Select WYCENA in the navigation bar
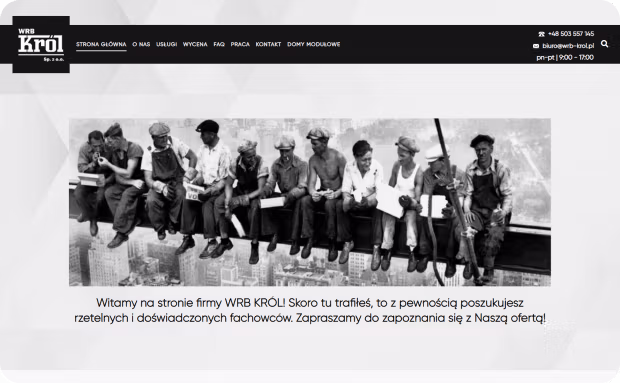 coord(195,44)
